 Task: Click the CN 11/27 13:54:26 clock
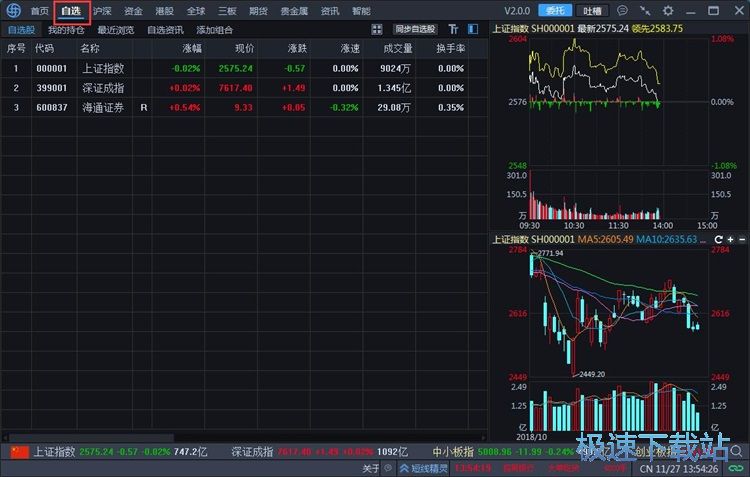pos(679,468)
